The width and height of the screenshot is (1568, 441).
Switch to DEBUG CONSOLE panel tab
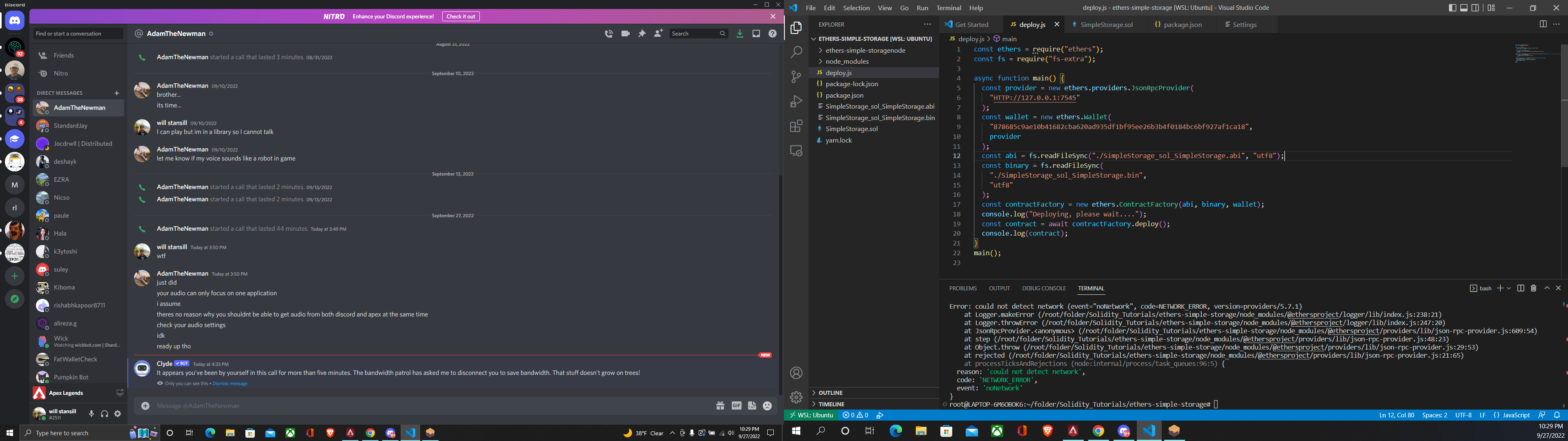point(1044,289)
